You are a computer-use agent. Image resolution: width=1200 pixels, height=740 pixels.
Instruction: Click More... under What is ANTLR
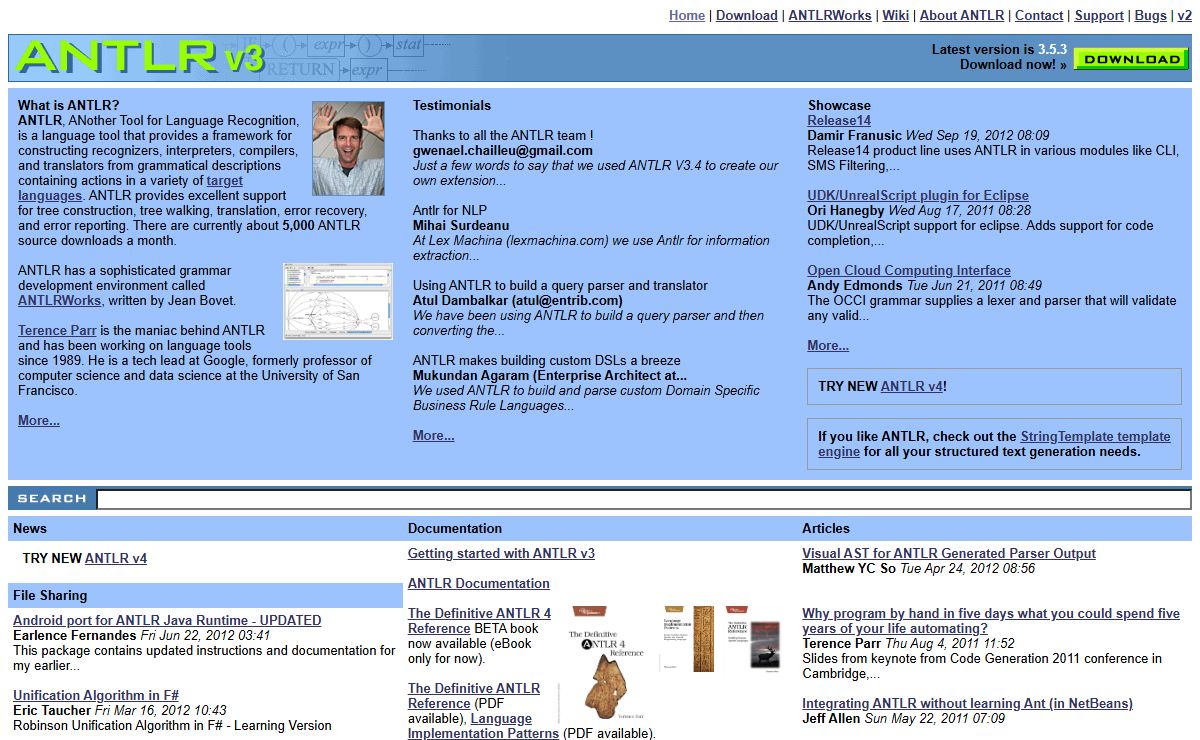pyautogui.click(x=39, y=420)
